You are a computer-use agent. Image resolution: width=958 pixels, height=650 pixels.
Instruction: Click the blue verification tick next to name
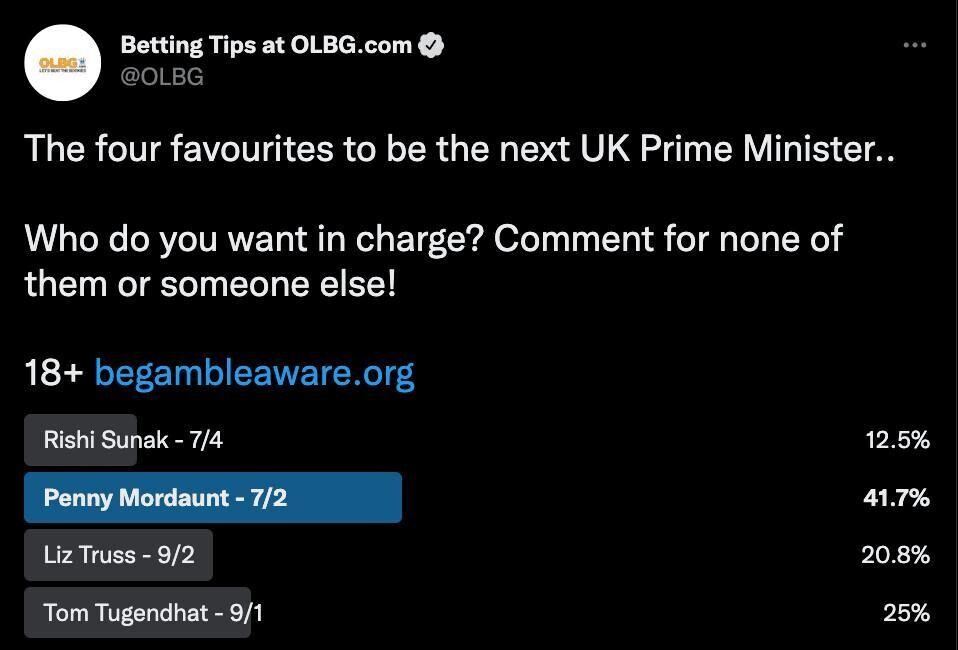(431, 44)
